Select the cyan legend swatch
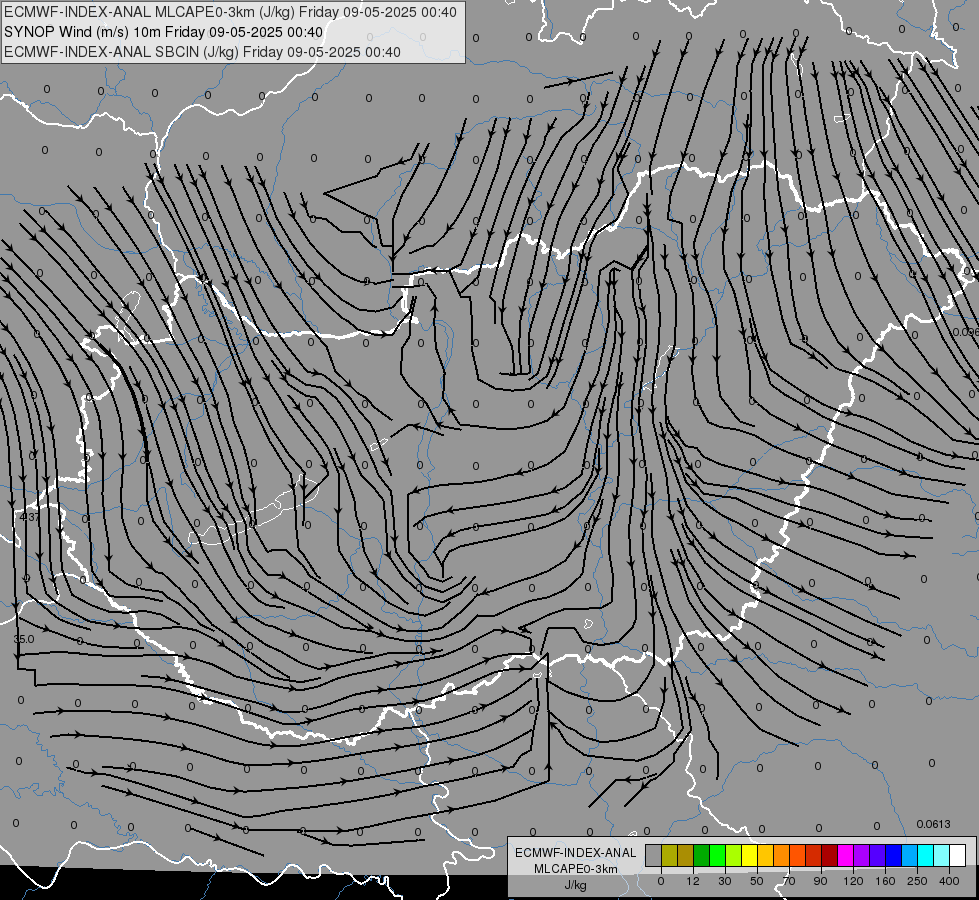 pyautogui.click(x=925, y=855)
